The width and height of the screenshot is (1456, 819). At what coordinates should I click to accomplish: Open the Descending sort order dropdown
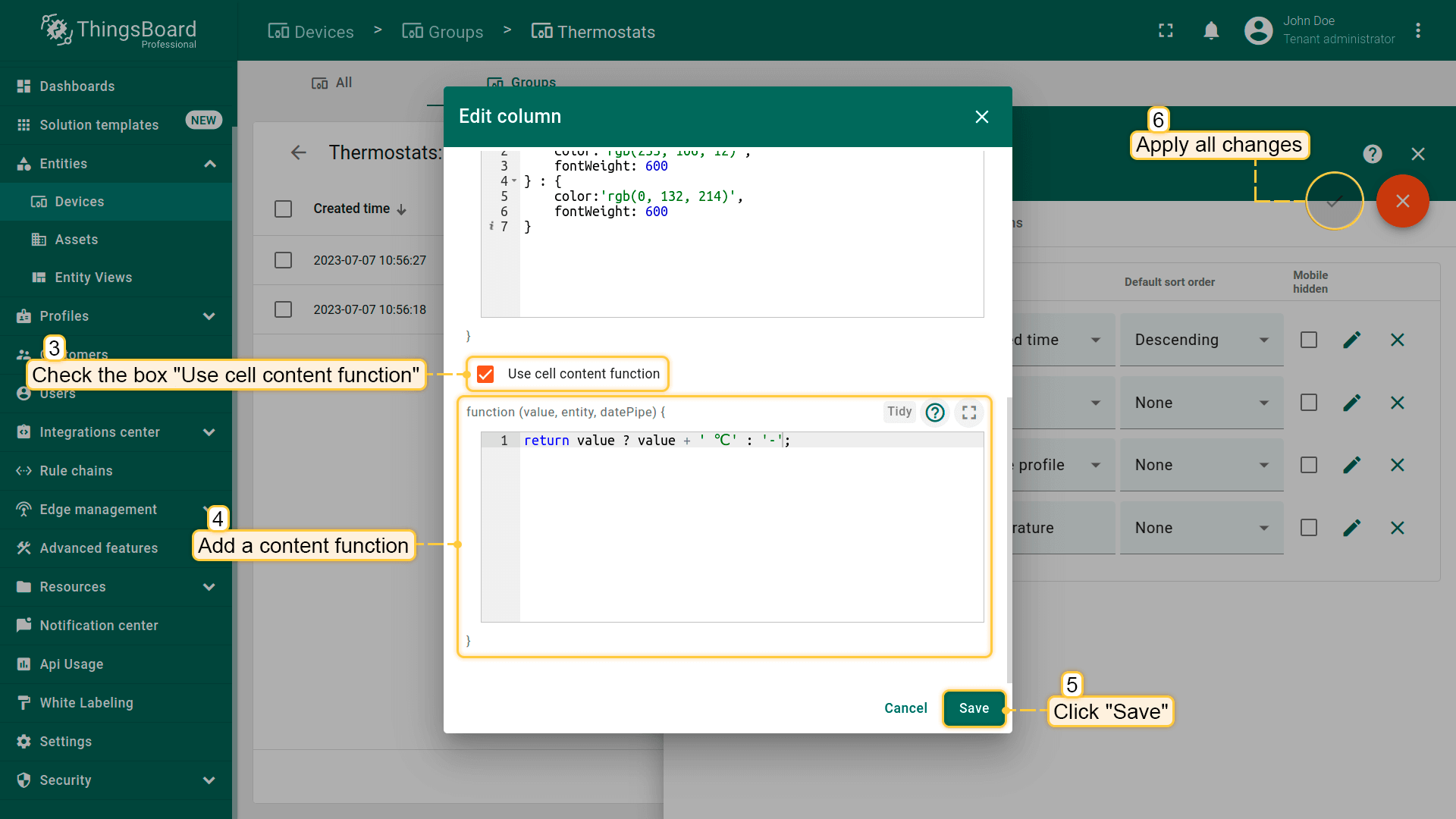pyautogui.click(x=1200, y=340)
